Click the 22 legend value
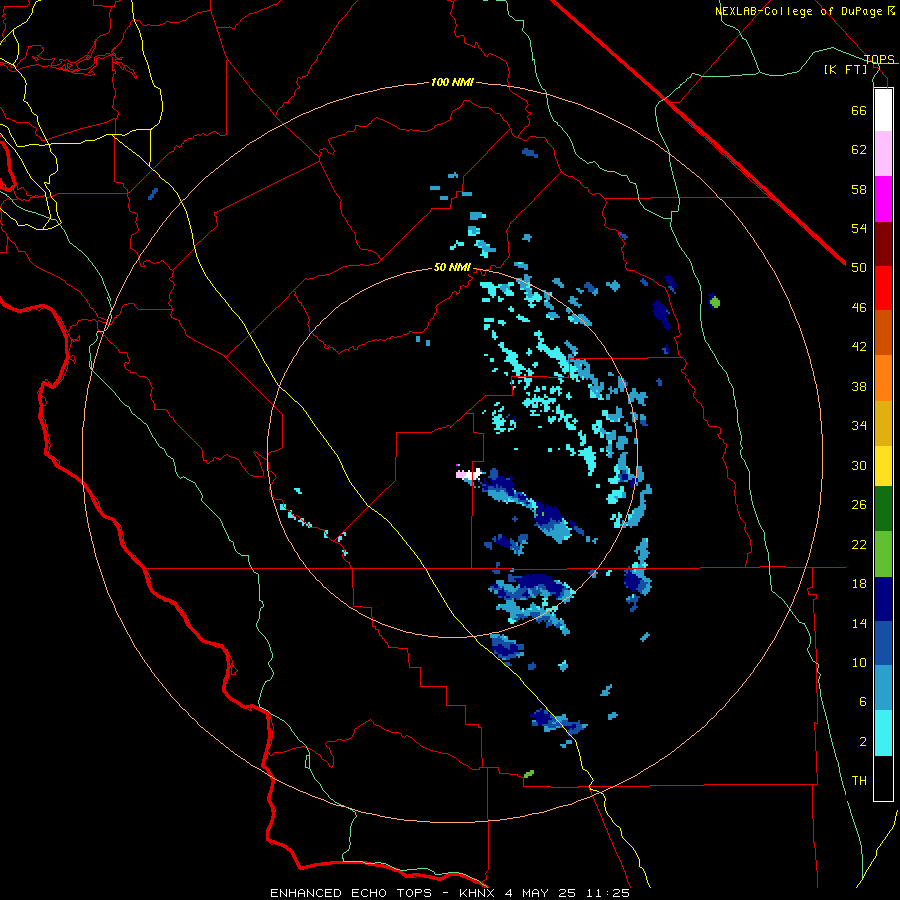This screenshot has width=900, height=900. [x=859, y=545]
